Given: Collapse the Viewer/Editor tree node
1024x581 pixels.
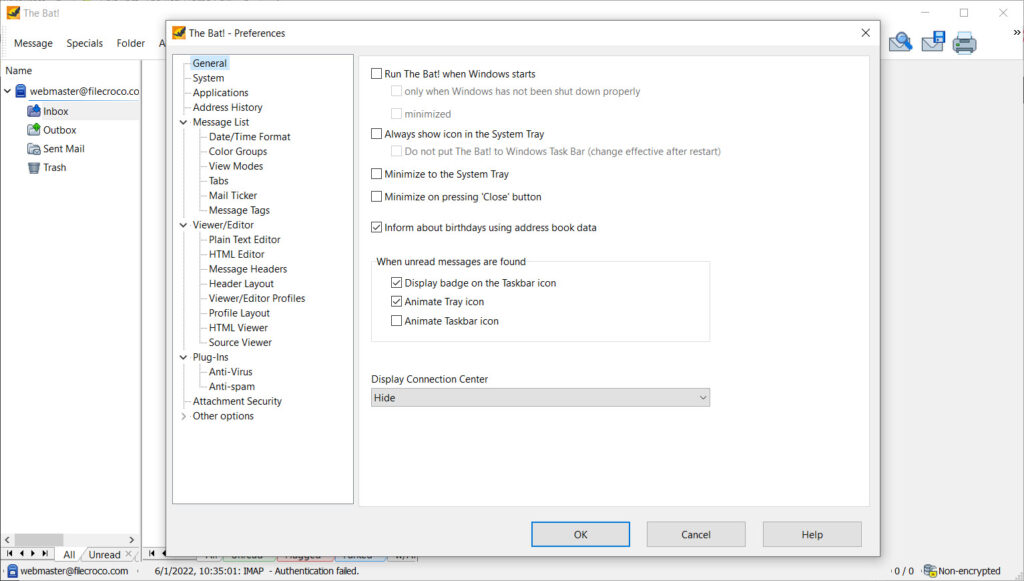Looking at the screenshot, I should click(184, 225).
